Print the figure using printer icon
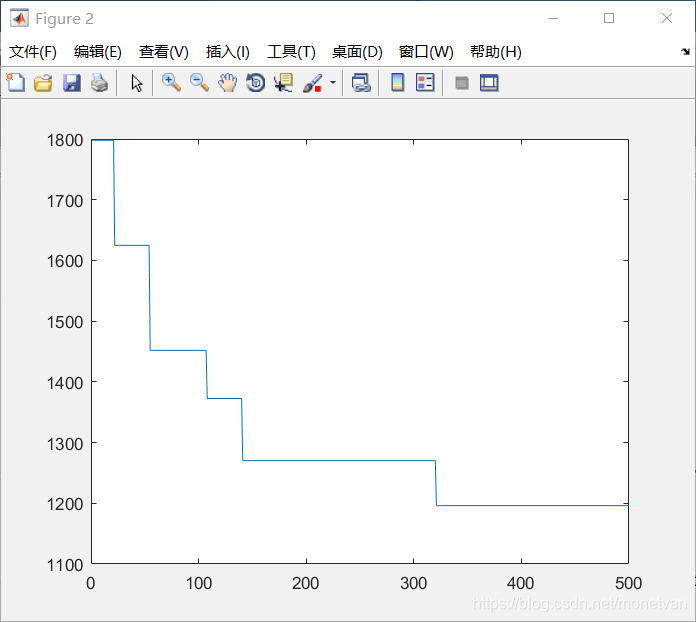 [x=99, y=83]
